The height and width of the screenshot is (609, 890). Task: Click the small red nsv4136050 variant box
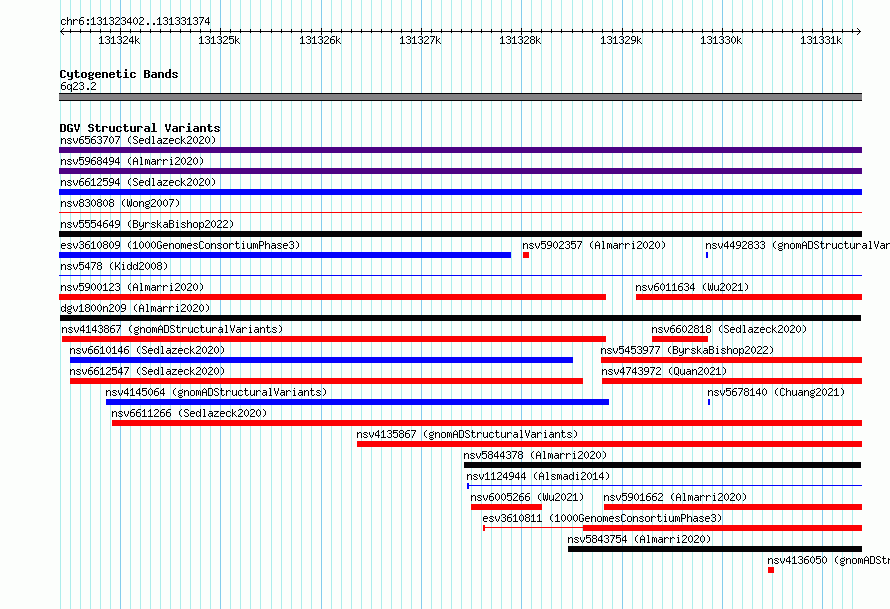pos(771,570)
